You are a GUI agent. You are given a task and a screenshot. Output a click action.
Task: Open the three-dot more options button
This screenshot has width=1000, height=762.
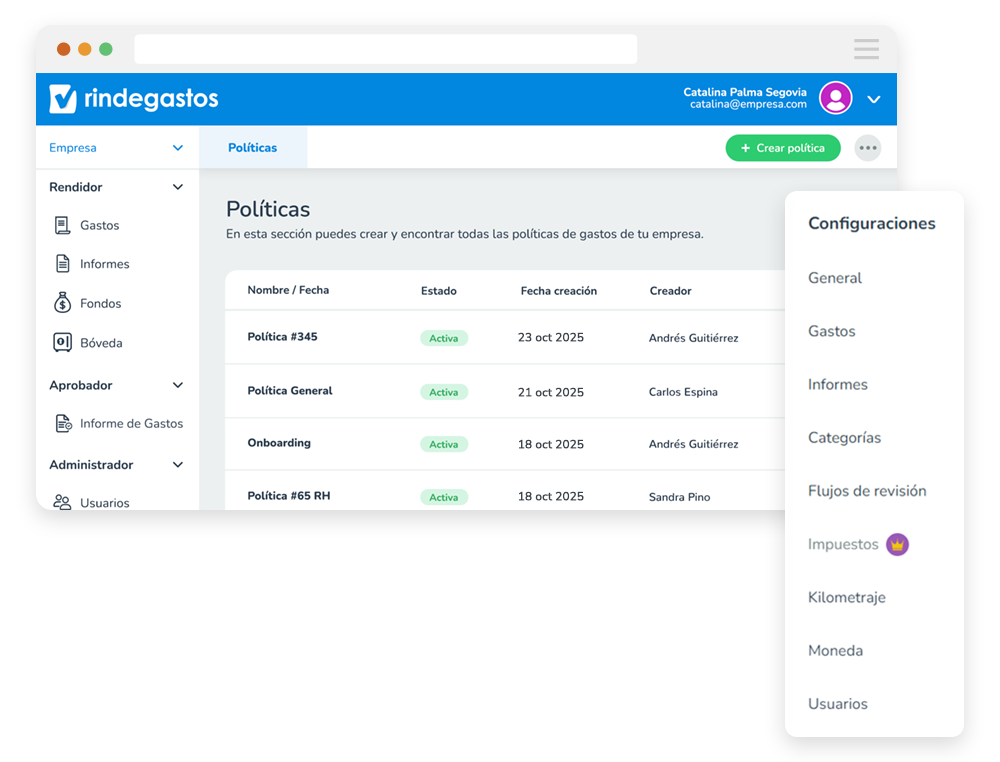(x=867, y=148)
